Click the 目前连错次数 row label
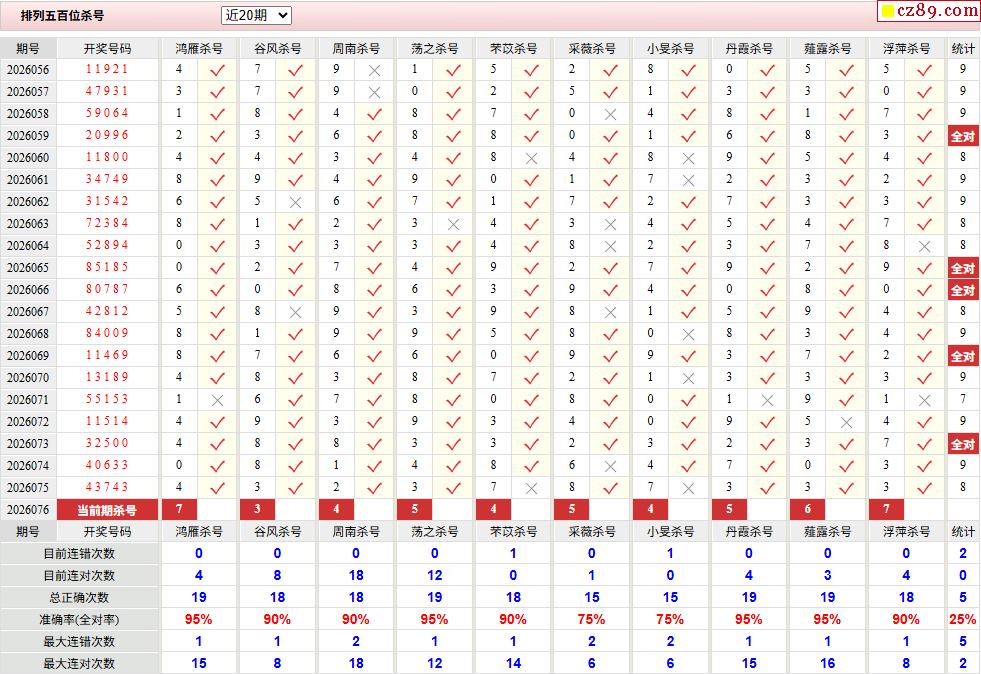The width and height of the screenshot is (981, 674). pos(79,554)
